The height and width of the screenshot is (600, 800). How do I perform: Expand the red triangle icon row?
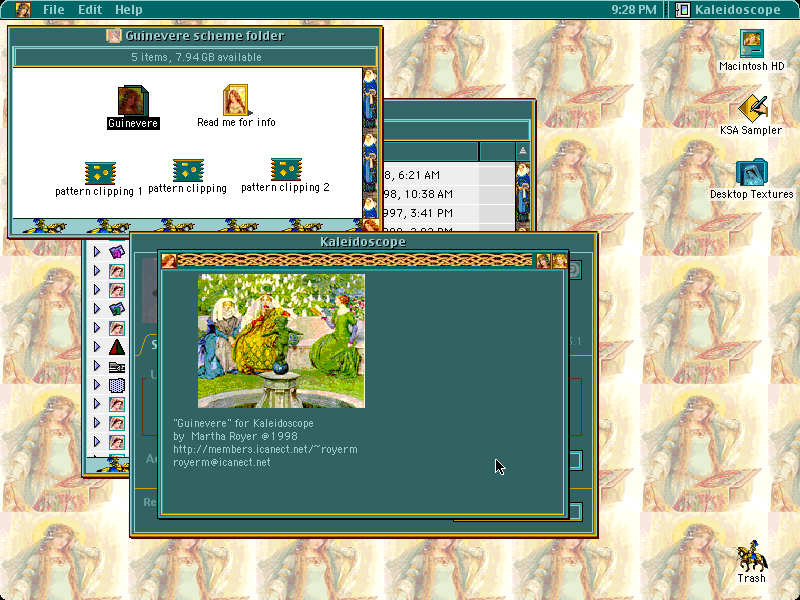(96, 347)
